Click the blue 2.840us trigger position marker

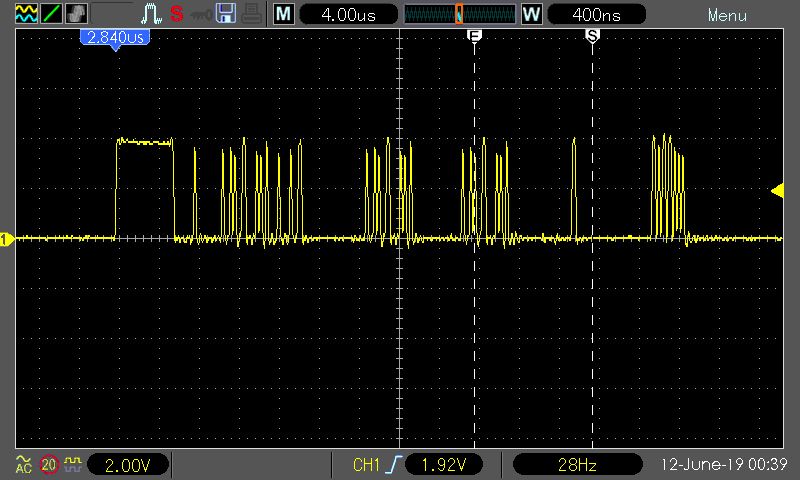[117, 37]
